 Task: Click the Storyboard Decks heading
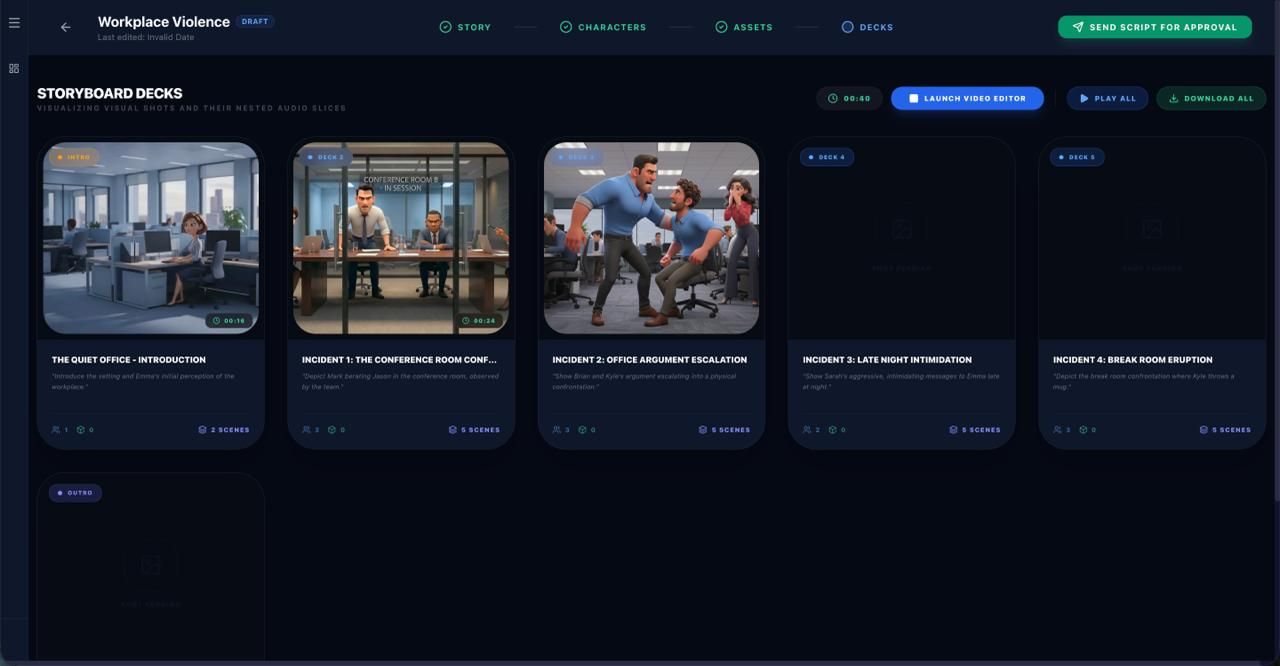110,93
